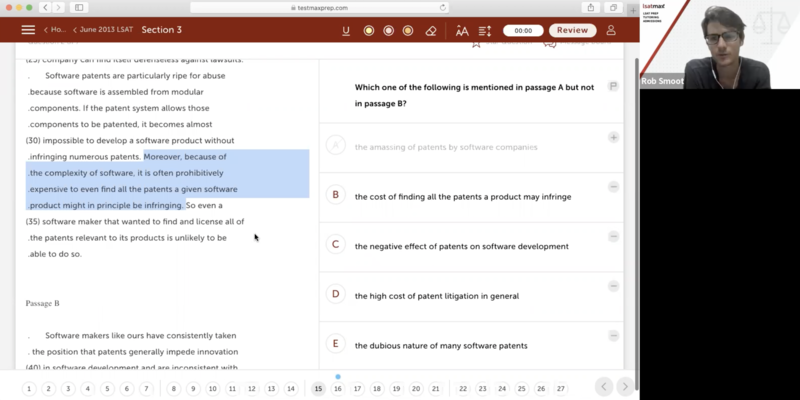Jump to question 22
Image resolution: width=800 pixels, height=400 pixels.
[463, 388]
